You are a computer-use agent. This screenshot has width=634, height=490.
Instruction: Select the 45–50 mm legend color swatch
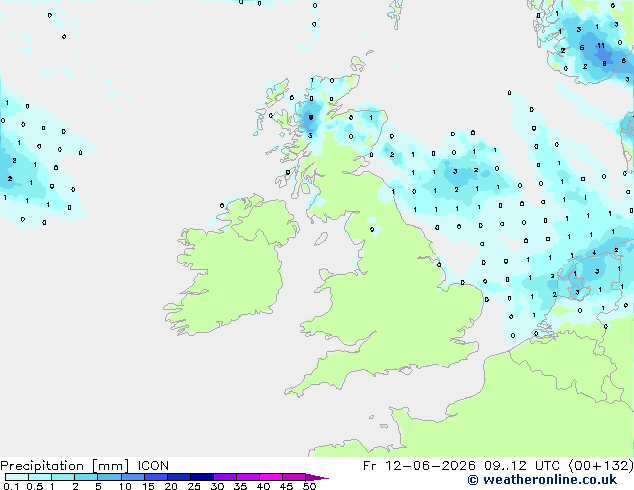coord(294,477)
